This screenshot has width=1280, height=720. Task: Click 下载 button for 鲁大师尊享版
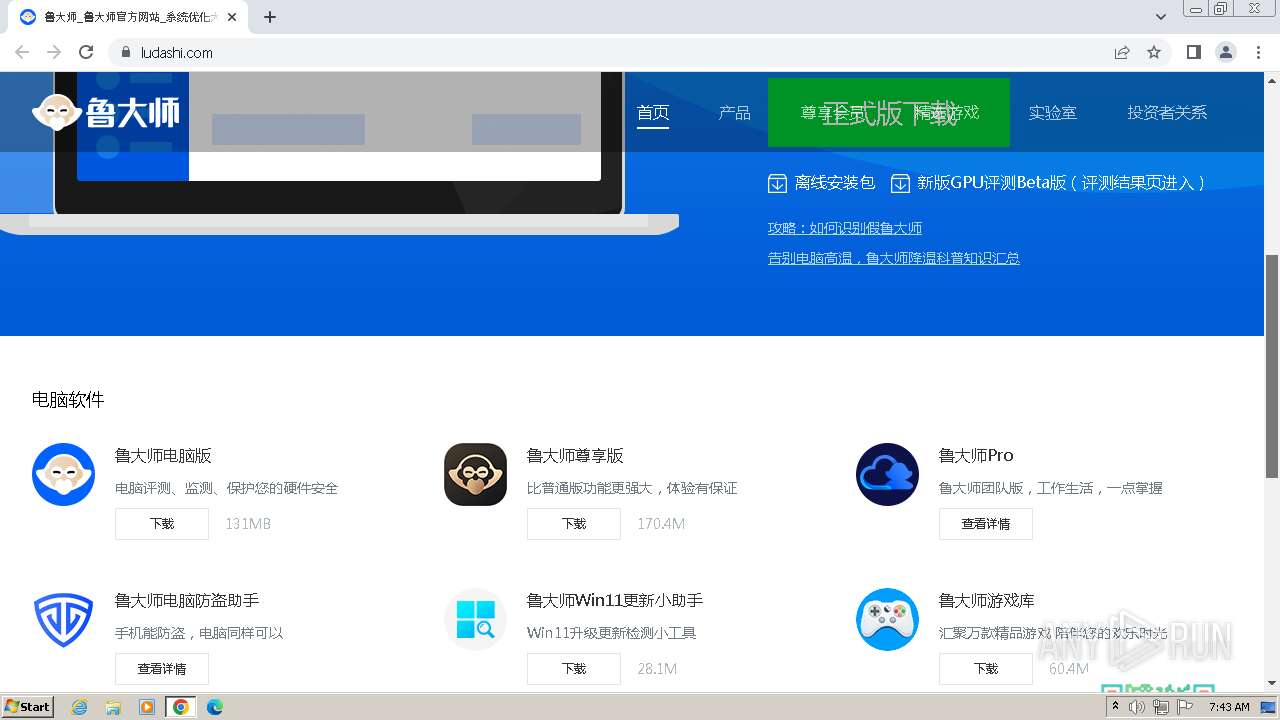574,523
